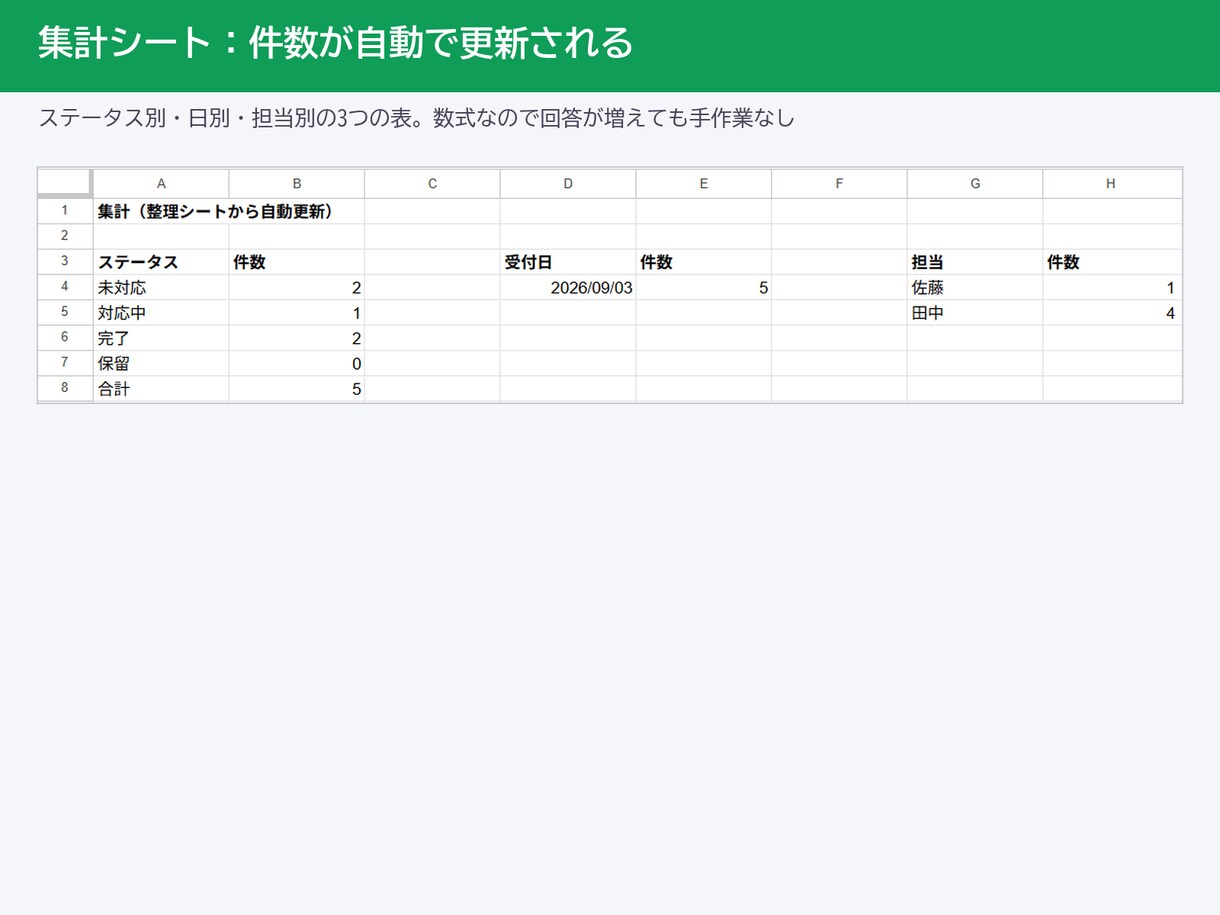1220x915 pixels.
Task: Click the '完了' cell
Action: (161, 338)
